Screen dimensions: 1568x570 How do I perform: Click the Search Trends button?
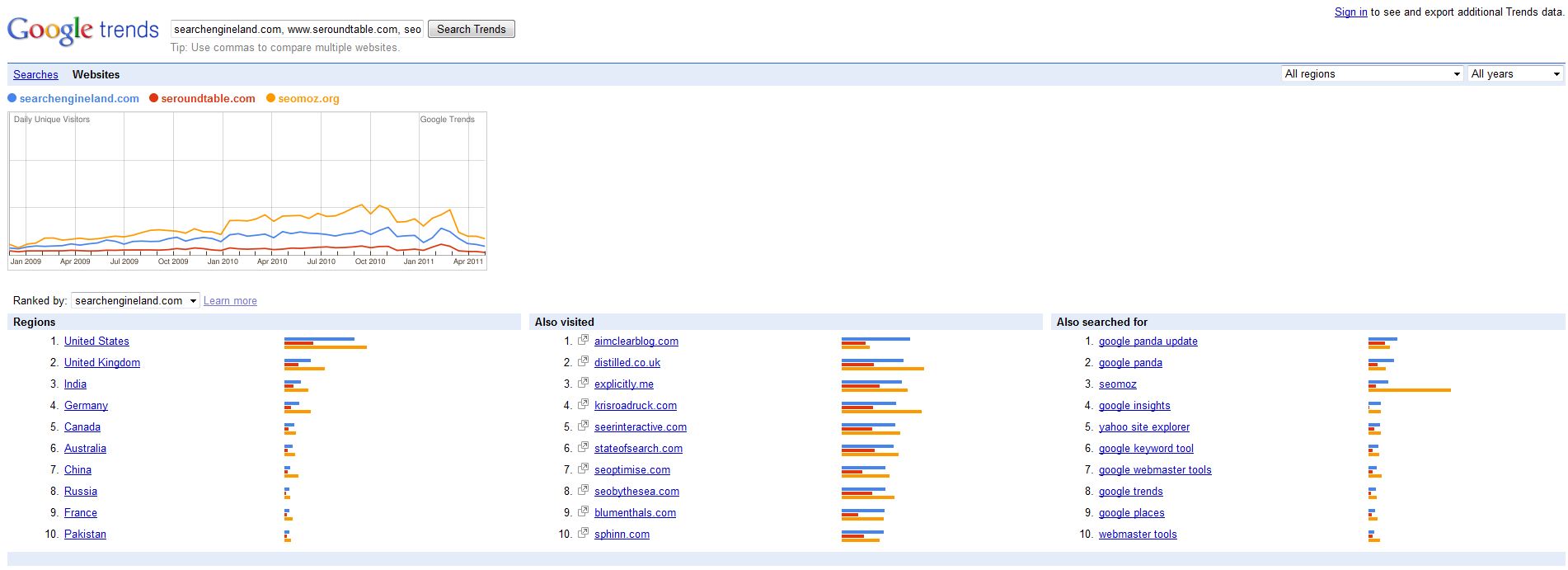[472, 30]
